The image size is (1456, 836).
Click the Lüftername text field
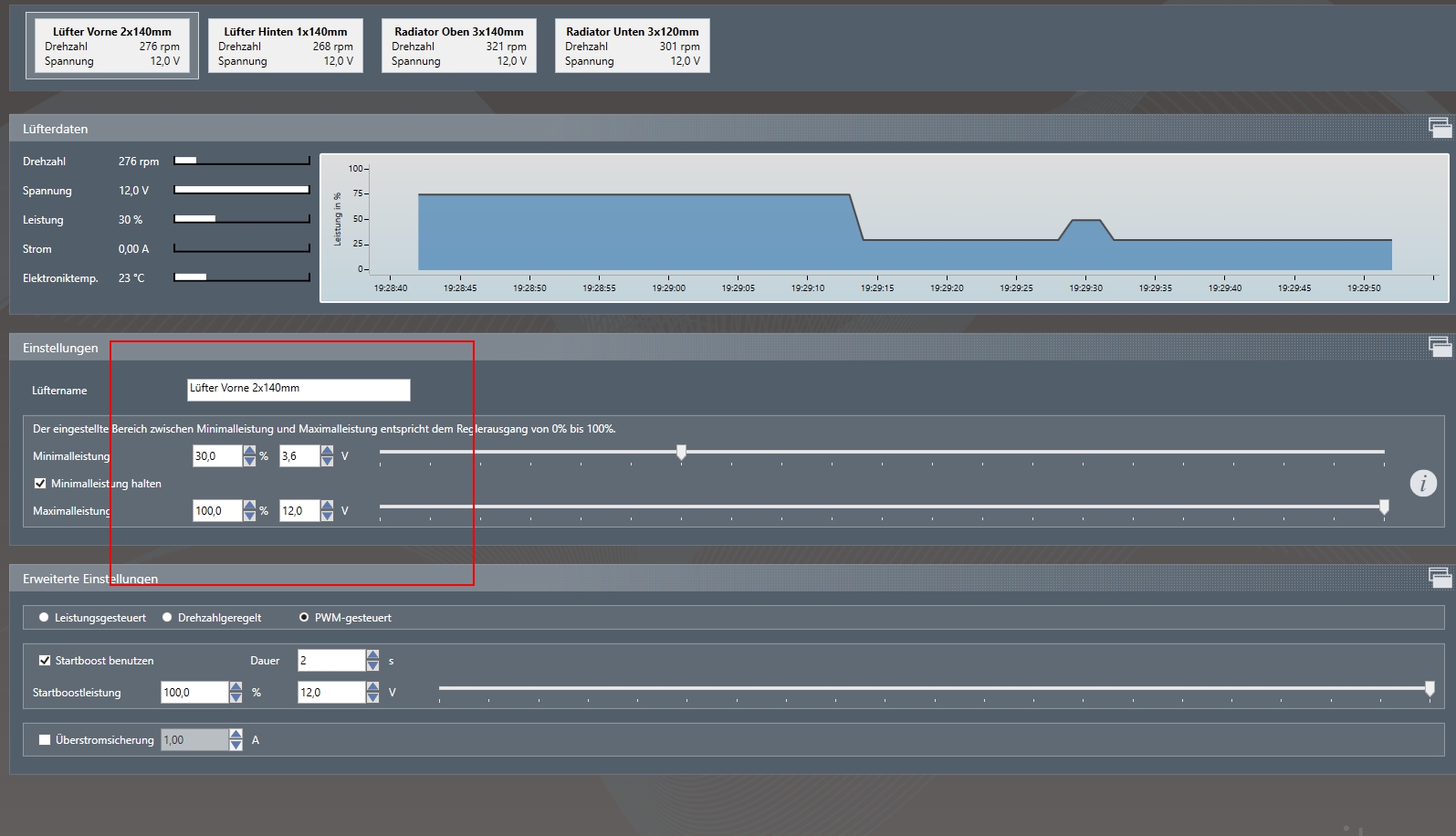299,390
